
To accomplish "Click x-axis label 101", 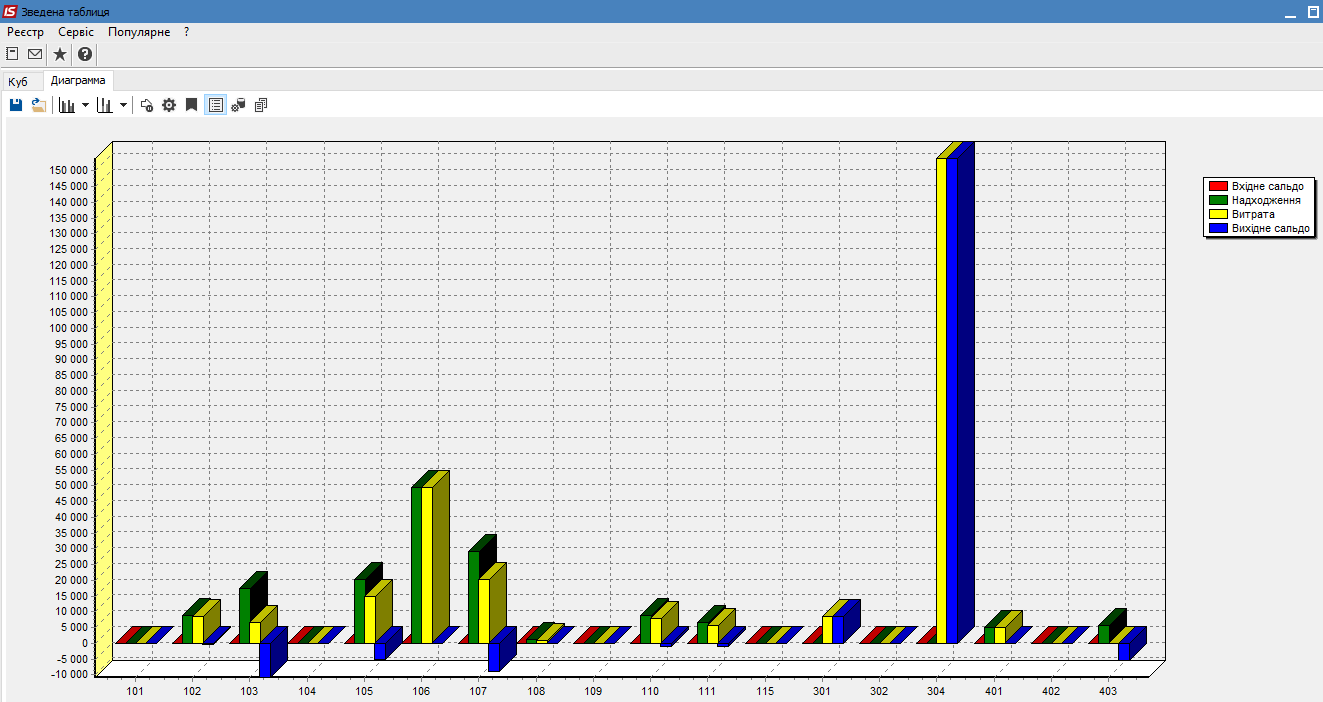I will pyautogui.click(x=136, y=691).
